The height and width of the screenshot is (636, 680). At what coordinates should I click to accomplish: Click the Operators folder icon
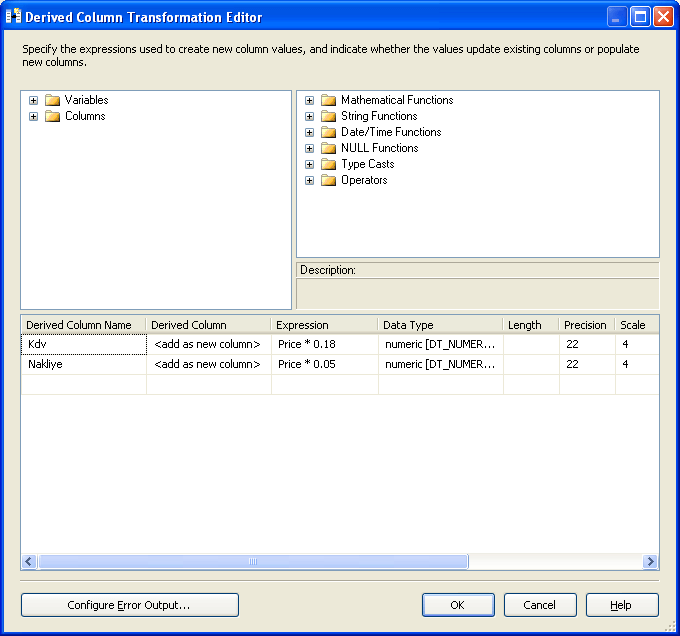click(x=328, y=181)
